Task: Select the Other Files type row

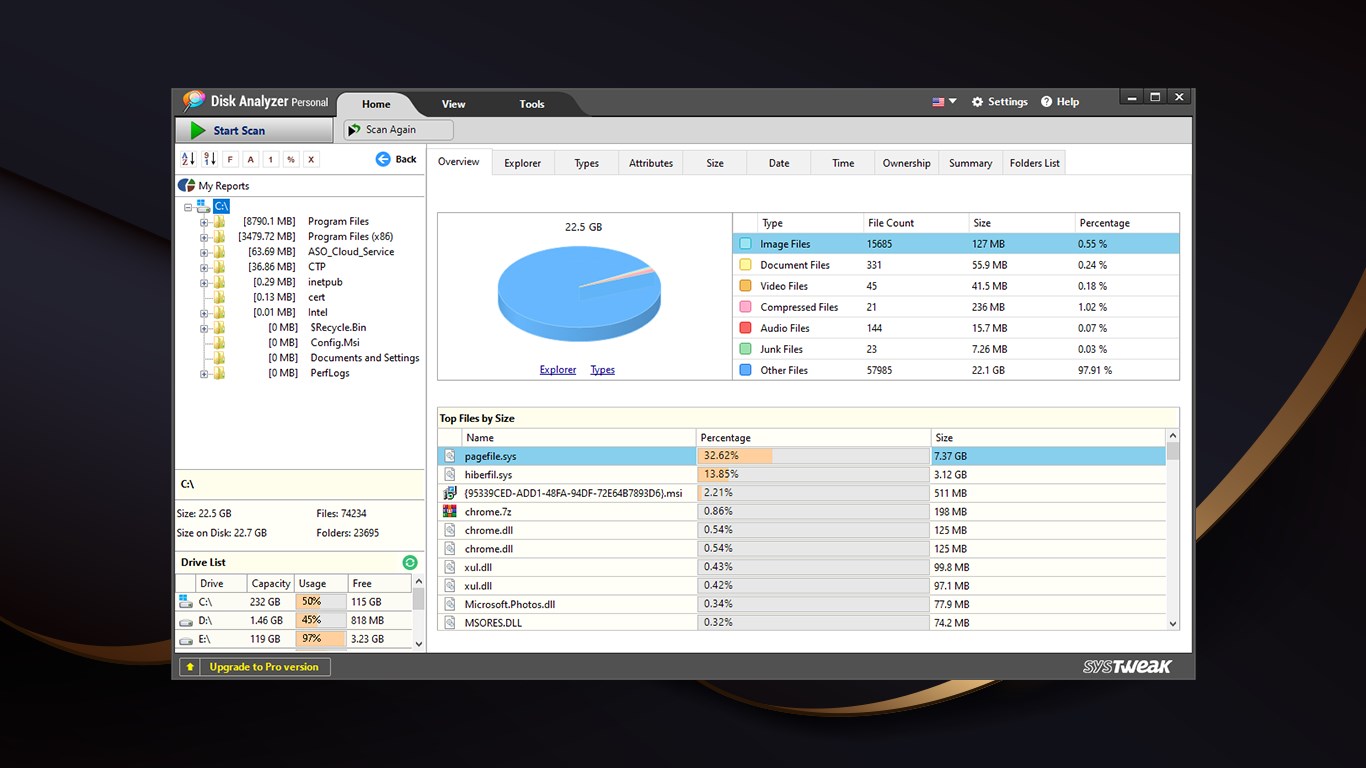Action: pyautogui.click(x=956, y=370)
